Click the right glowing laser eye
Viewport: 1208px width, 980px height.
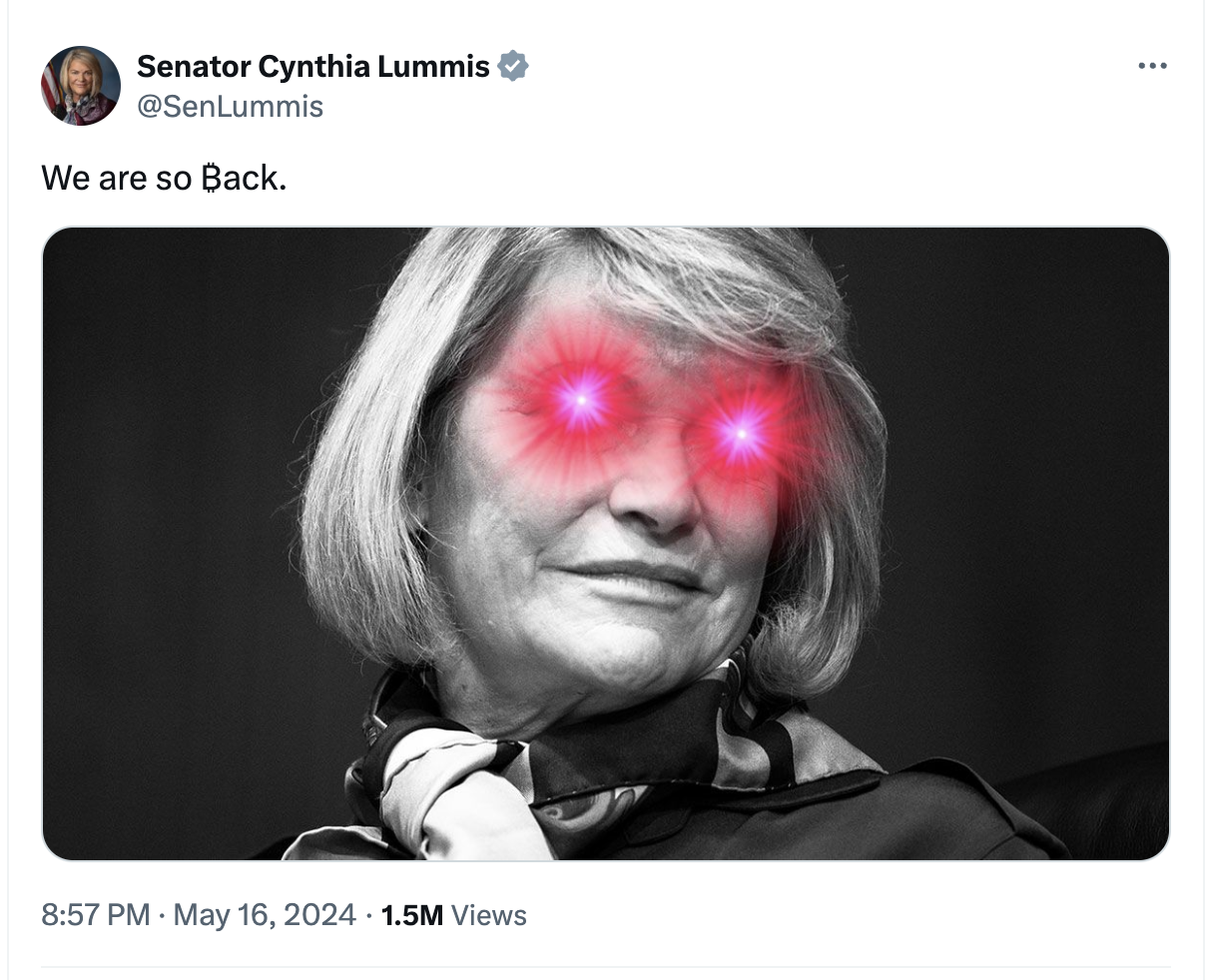(x=742, y=433)
